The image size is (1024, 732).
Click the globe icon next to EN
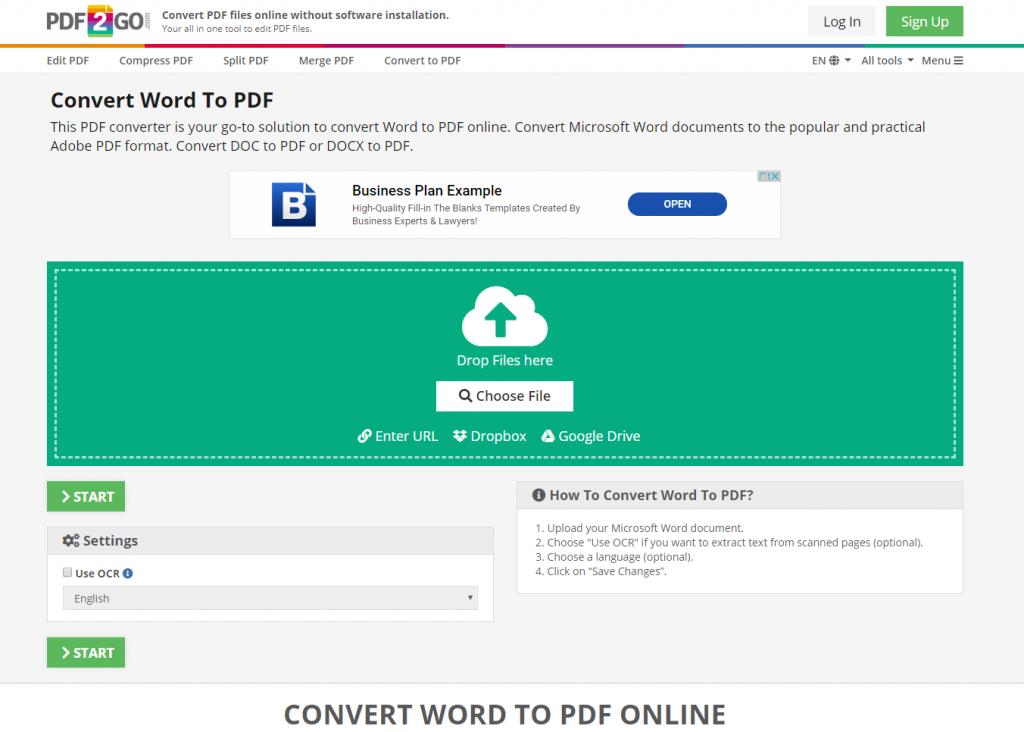tap(833, 60)
